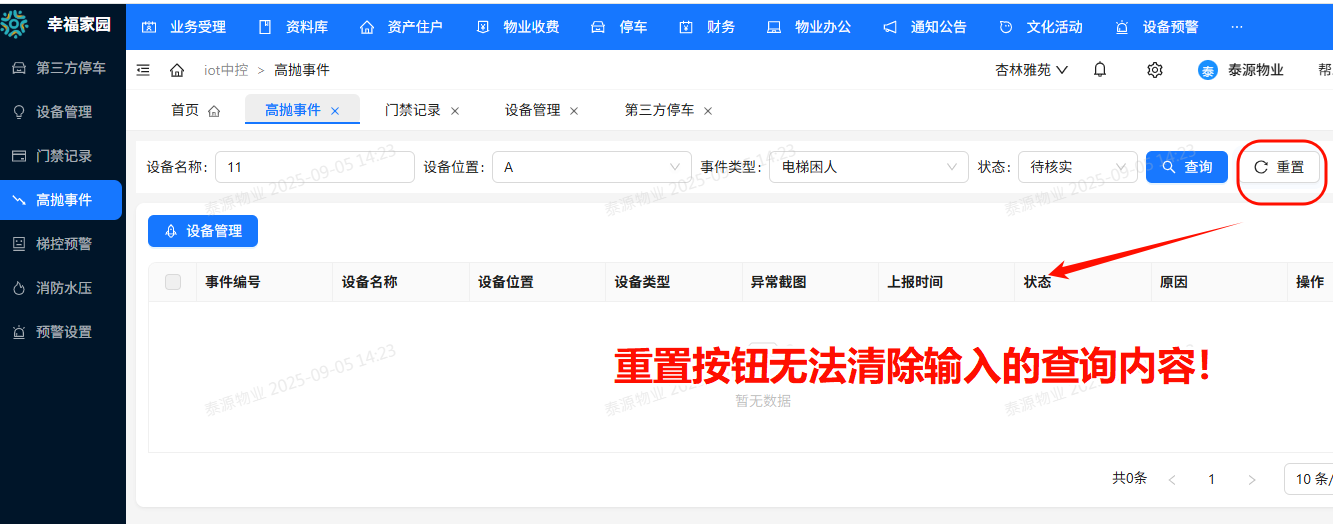Close the 门禁记录 tab

coord(455,111)
